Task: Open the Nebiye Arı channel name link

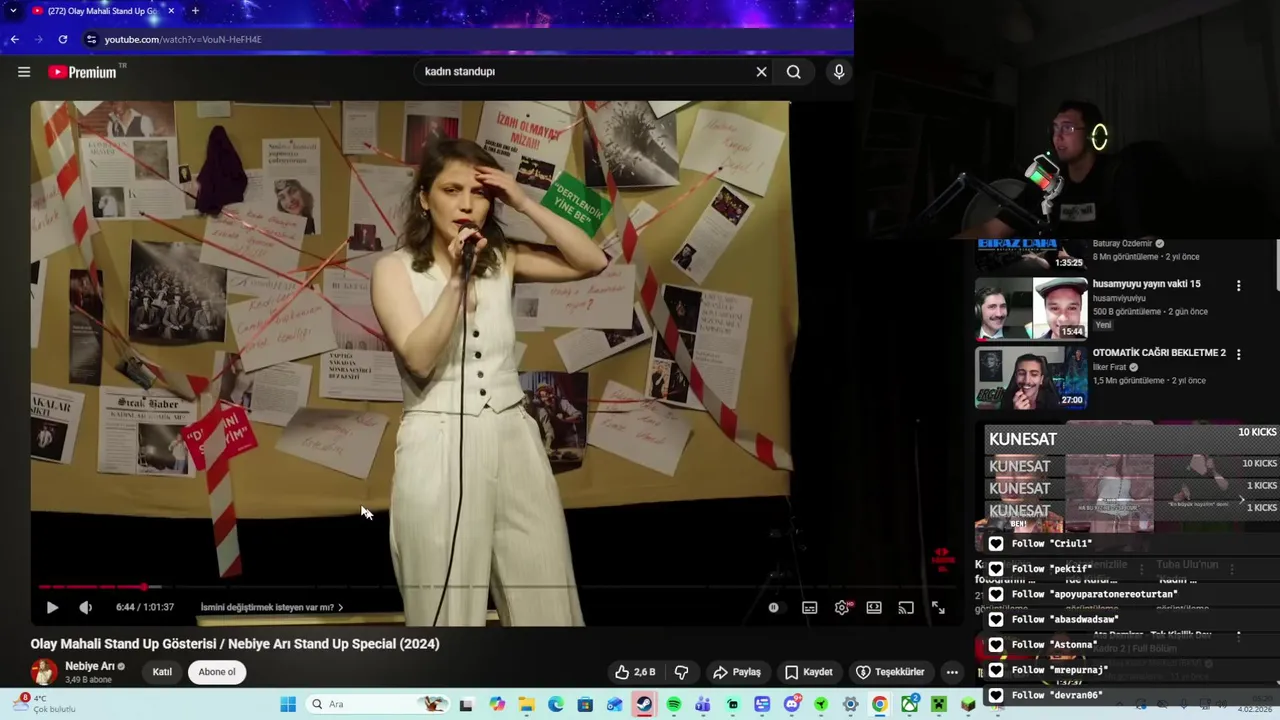Action: [90, 666]
